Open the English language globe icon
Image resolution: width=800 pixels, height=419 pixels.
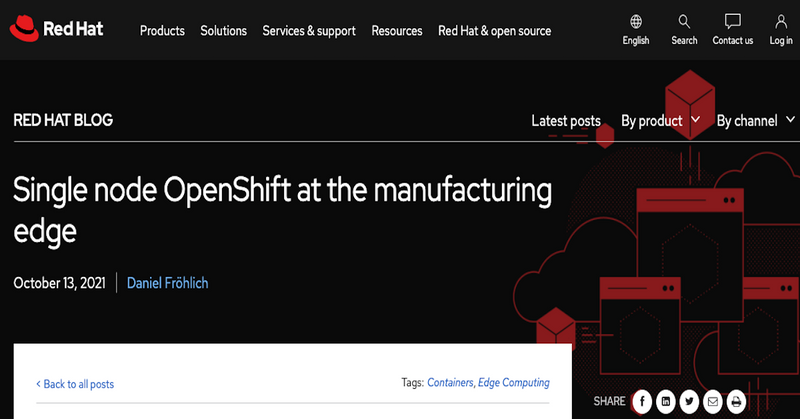(x=636, y=21)
